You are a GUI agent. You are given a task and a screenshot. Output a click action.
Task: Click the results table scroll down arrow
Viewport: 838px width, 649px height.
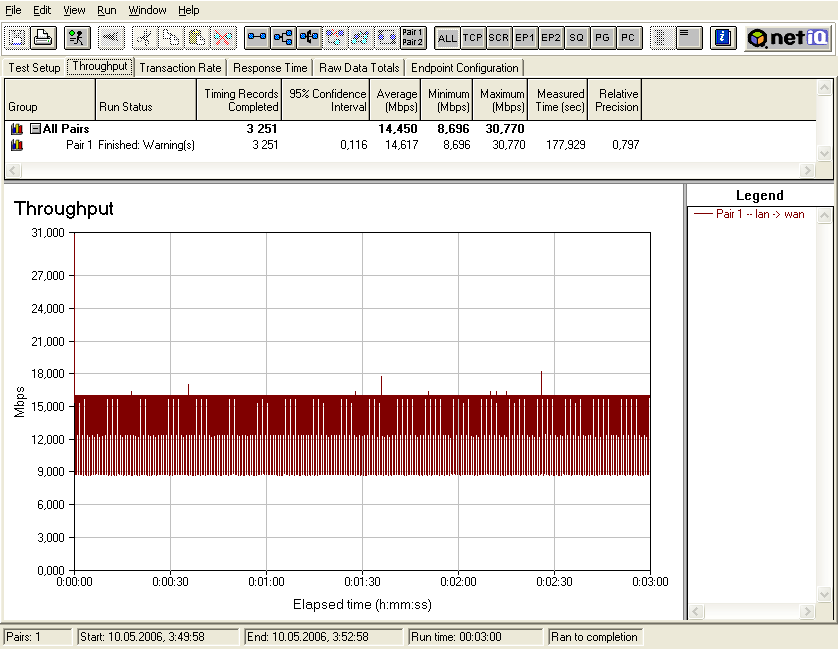pos(824,153)
